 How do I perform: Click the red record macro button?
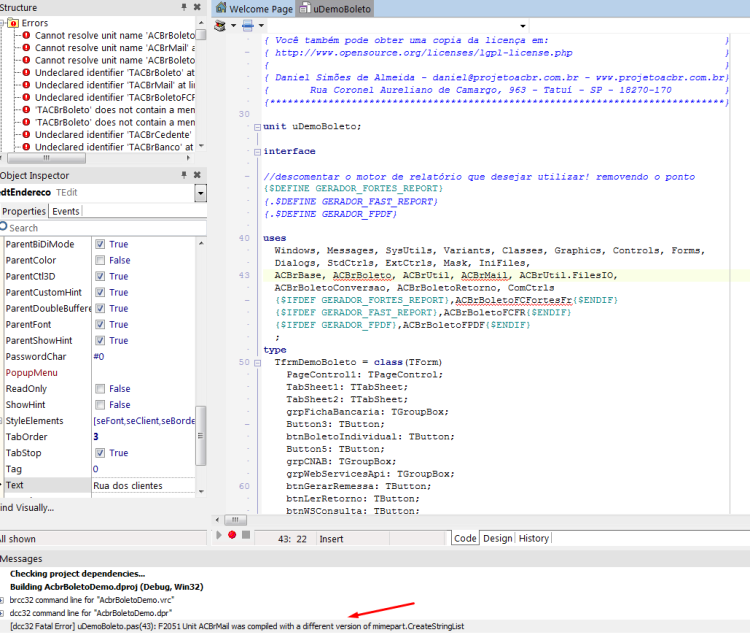(x=232, y=535)
